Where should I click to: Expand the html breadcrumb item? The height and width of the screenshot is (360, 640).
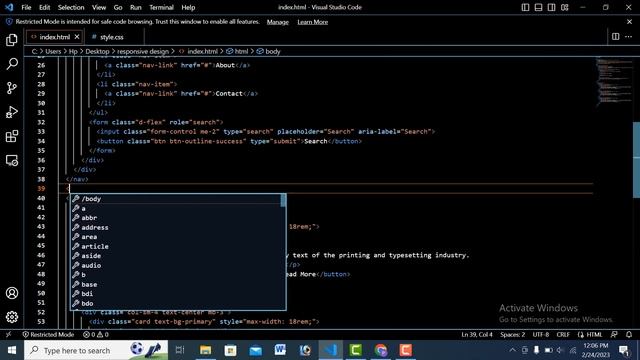click(x=238, y=51)
